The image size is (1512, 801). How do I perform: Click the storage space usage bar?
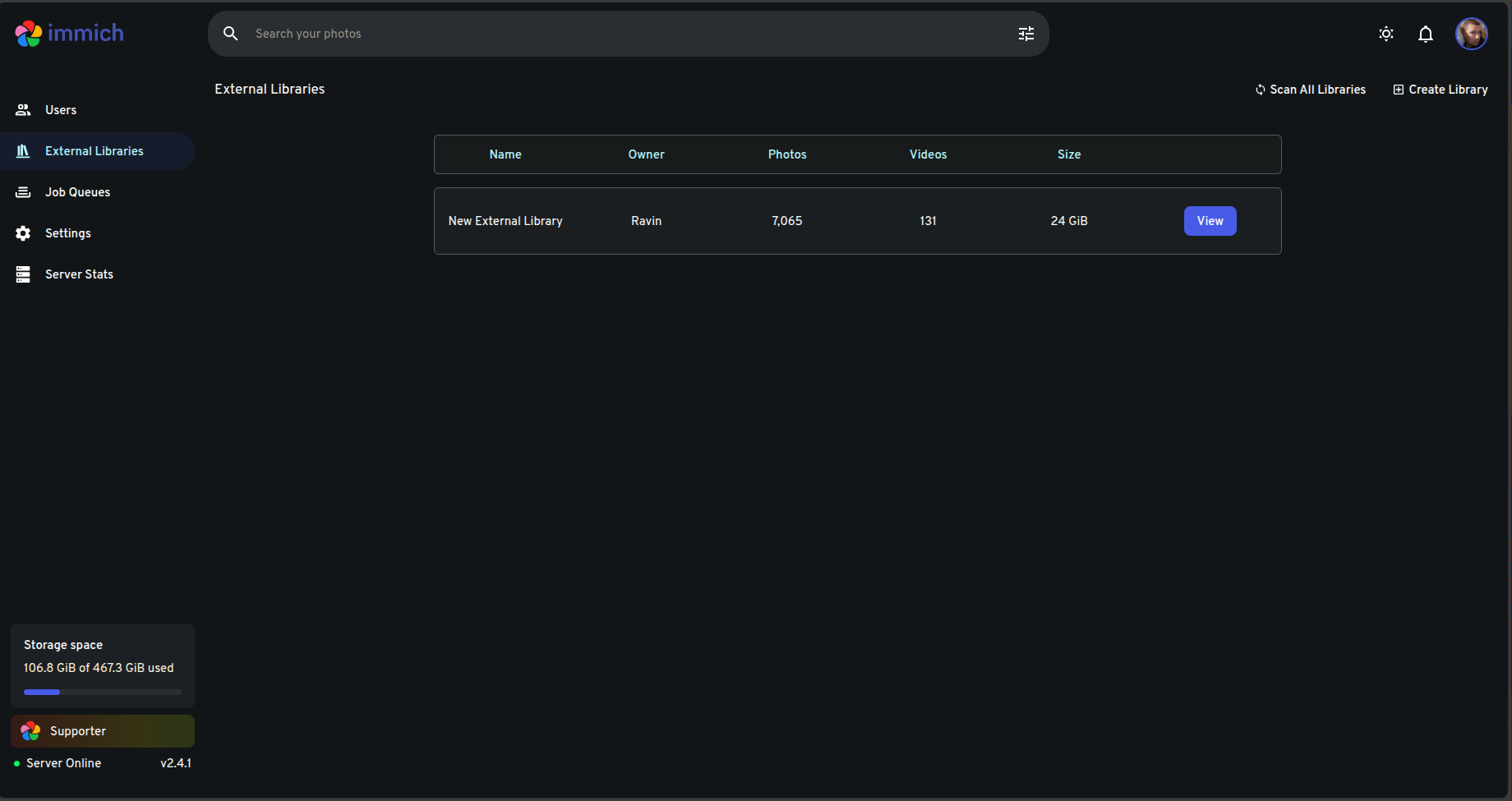tap(102, 692)
